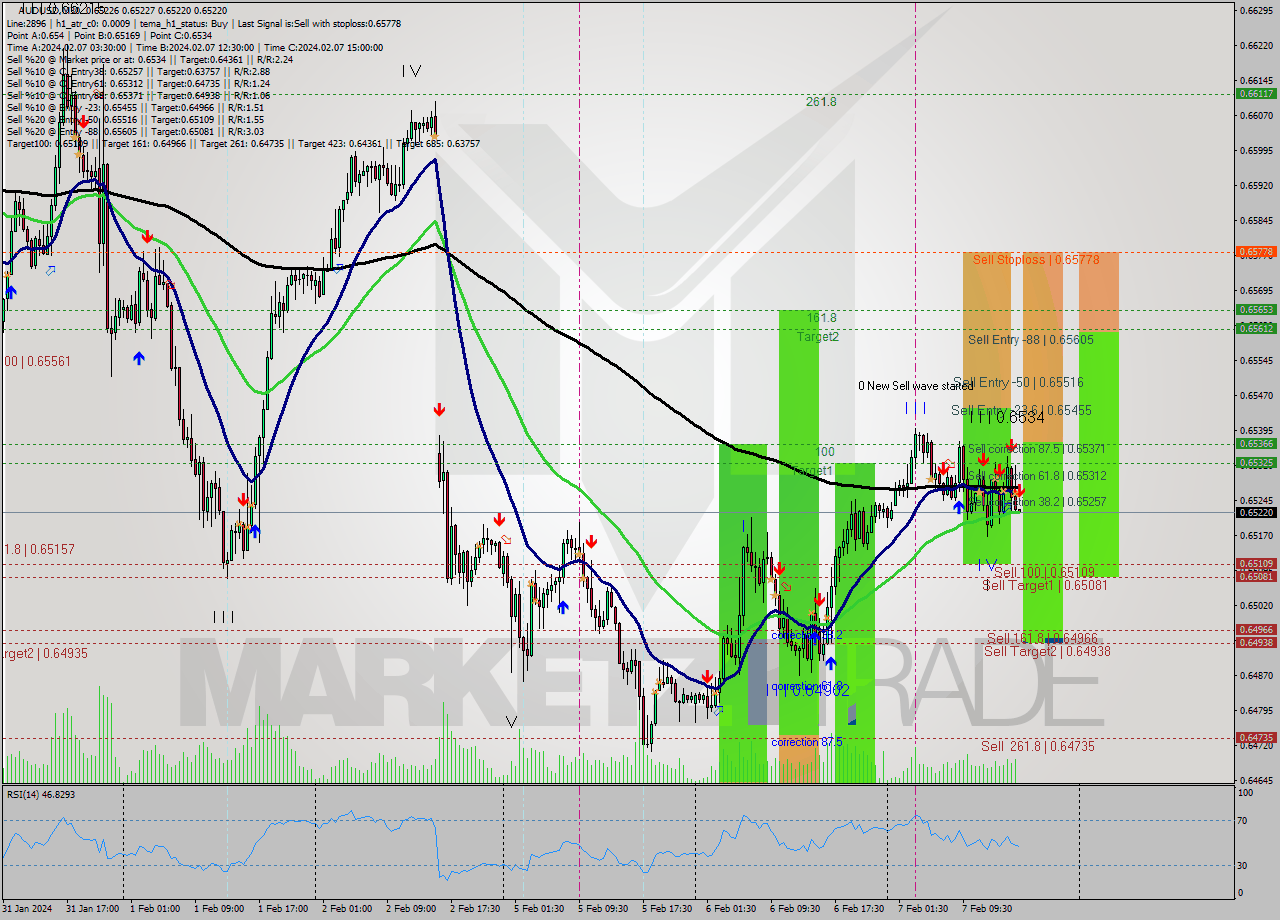Image resolution: width=1280 pixels, height=920 pixels.
Task: Click the '161.8' label above Target2
Action: (x=821, y=317)
